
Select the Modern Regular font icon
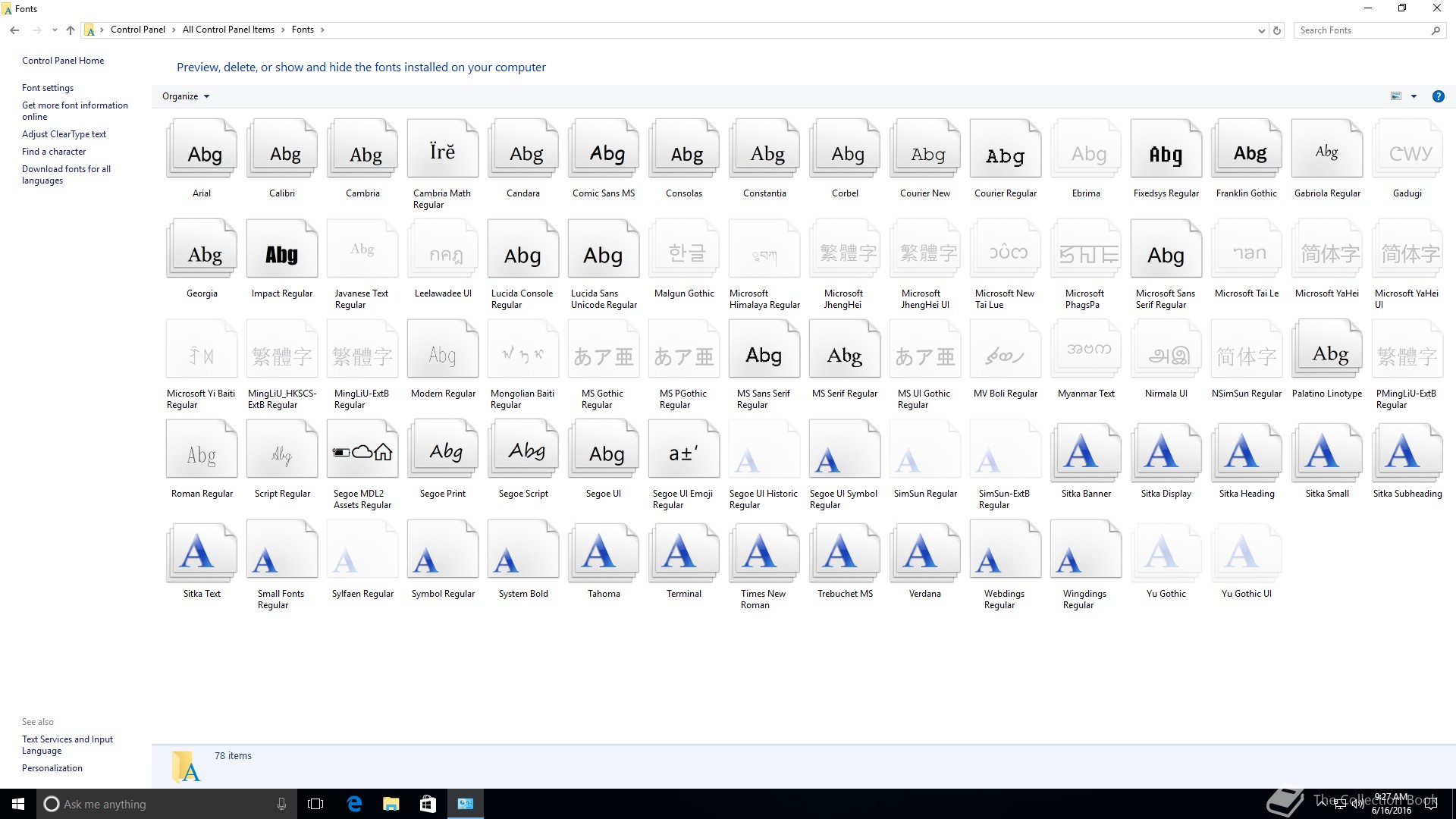(x=443, y=350)
